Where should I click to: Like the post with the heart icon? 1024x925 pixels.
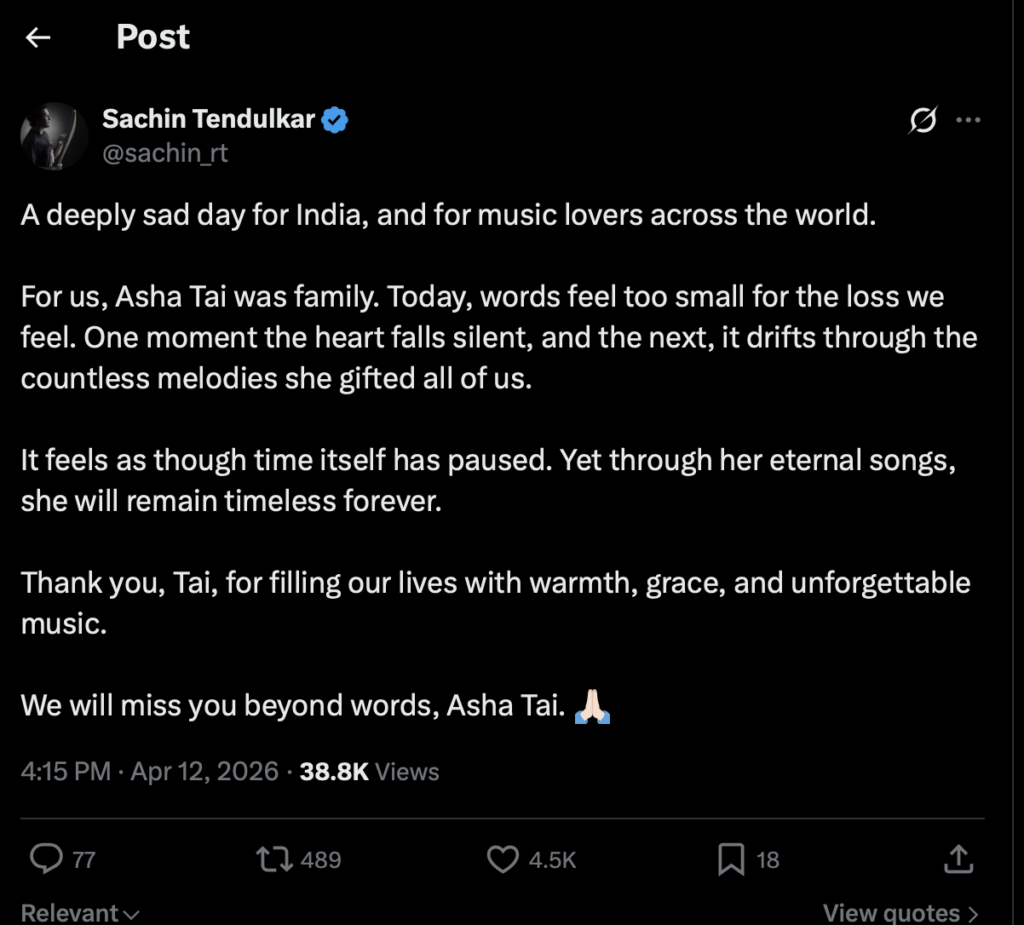(502, 859)
